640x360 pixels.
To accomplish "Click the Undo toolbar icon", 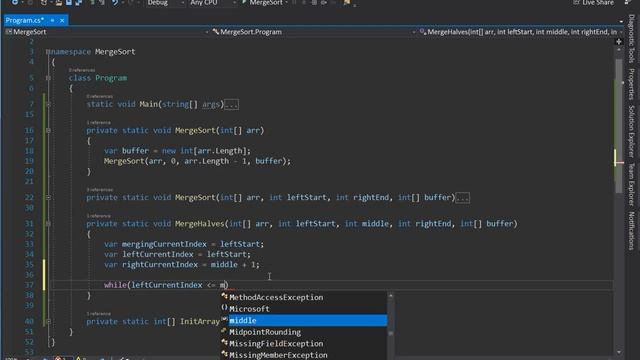I will point(115,2).
